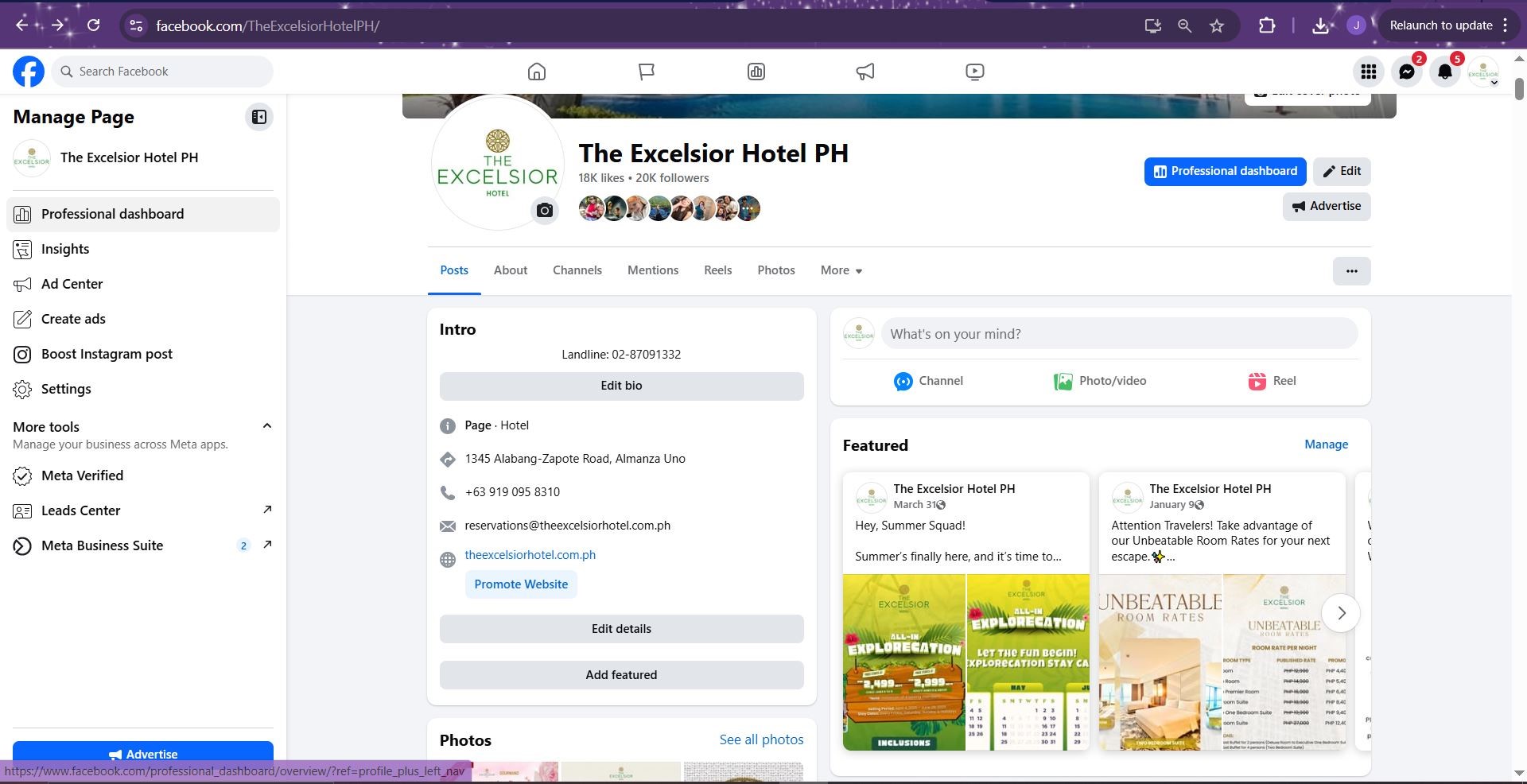Click Manage link in Featured section
Image resolution: width=1527 pixels, height=784 pixels.
click(1326, 444)
